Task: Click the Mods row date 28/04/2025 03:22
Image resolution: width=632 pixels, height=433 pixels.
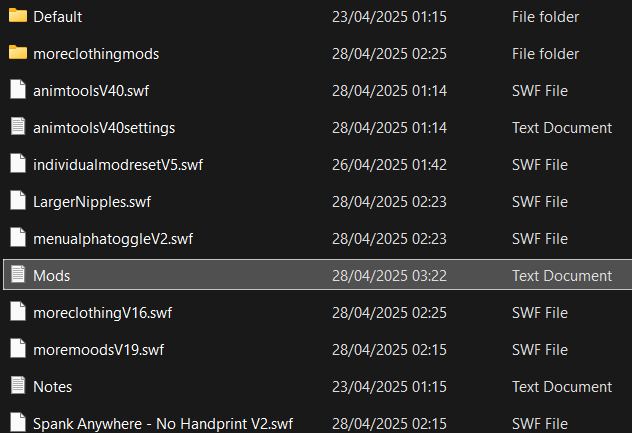Action: pos(389,276)
